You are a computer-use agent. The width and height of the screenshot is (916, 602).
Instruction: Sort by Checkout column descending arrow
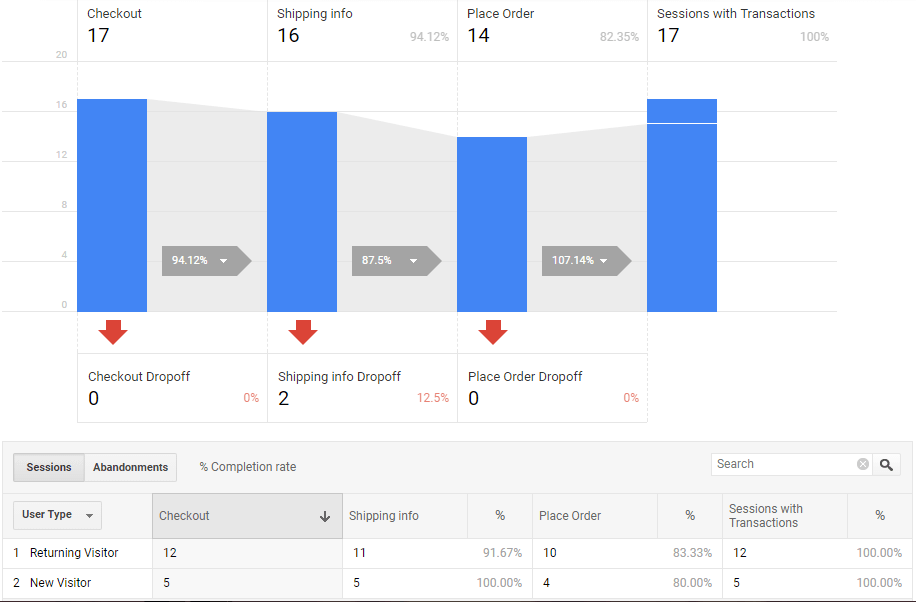[x=325, y=516]
